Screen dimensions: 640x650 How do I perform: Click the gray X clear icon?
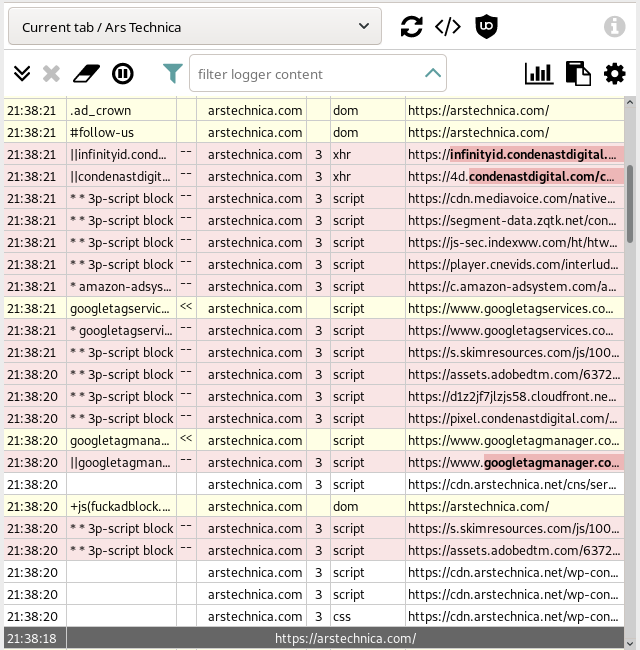[51, 74]
